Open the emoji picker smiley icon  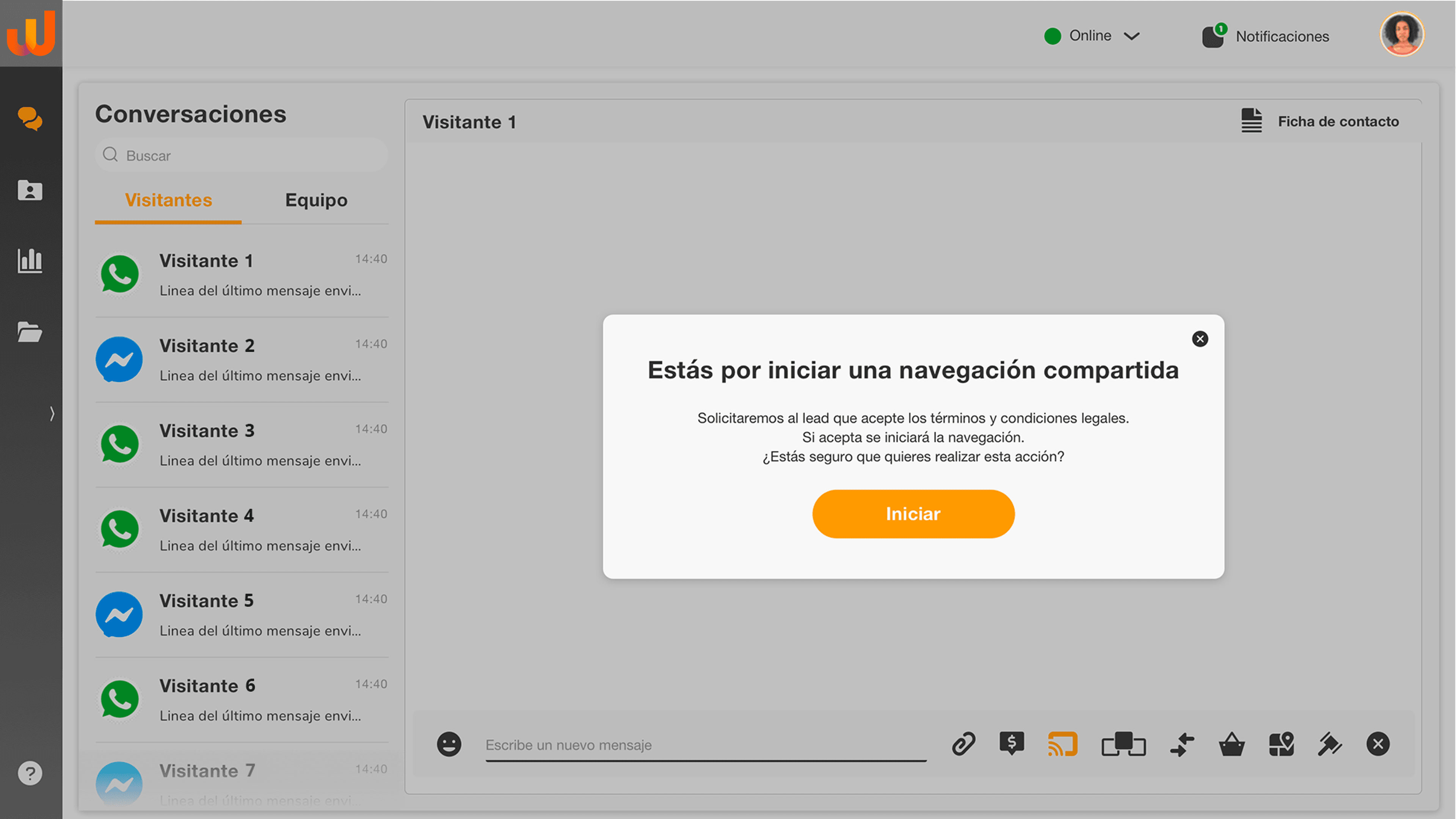pyautogui.click(x=449, y=744)
